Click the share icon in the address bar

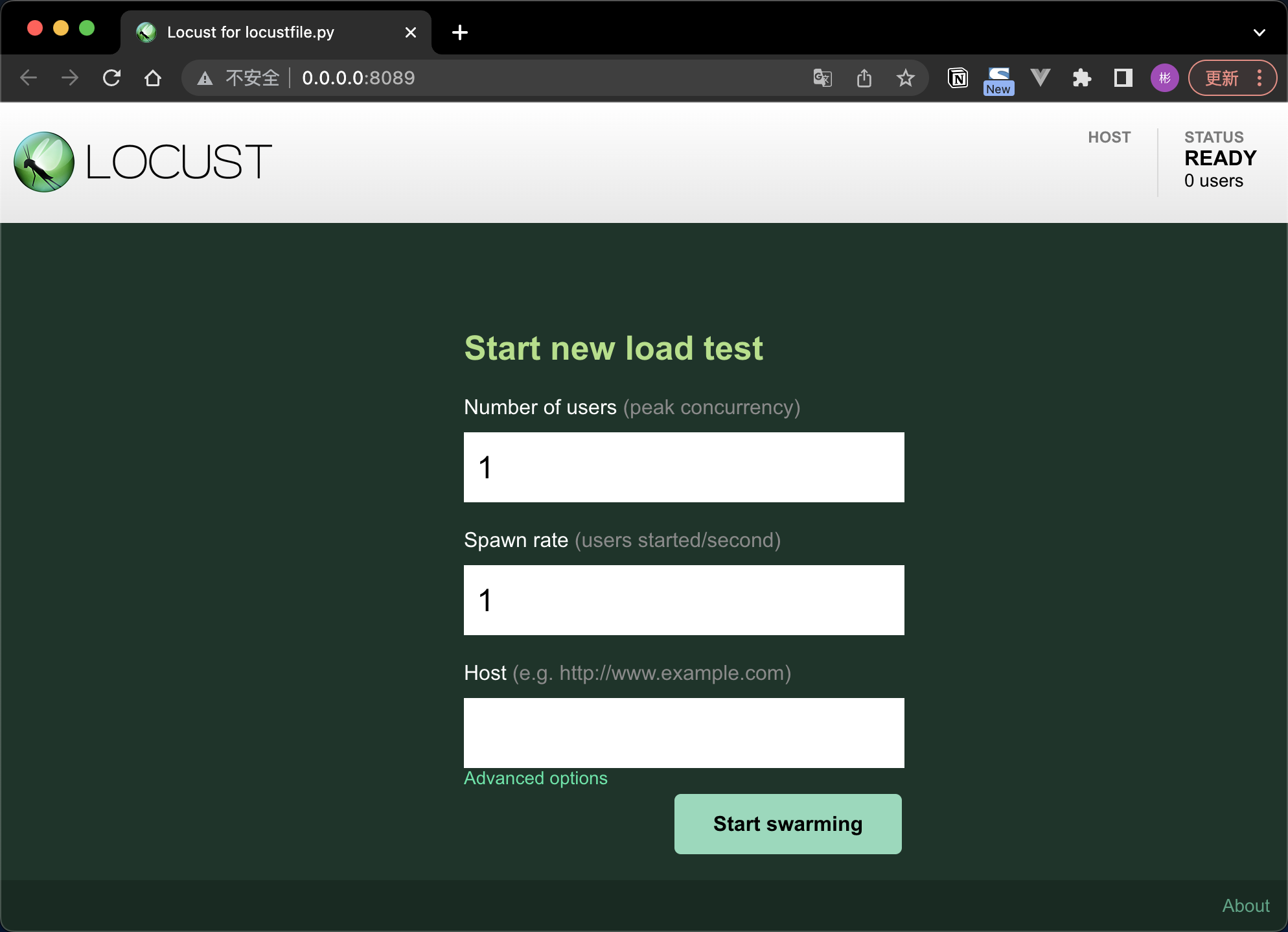point(864,78)
